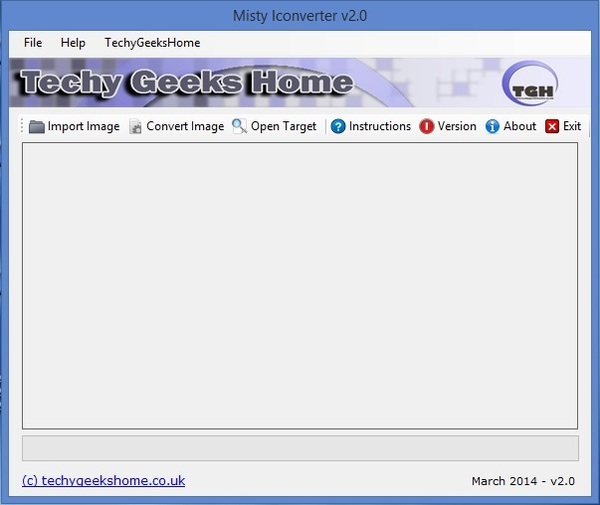This screenshot has height=505, width=600.
Task: Open the TechyGeeksHome menu
Action: [x=152, y=43]
